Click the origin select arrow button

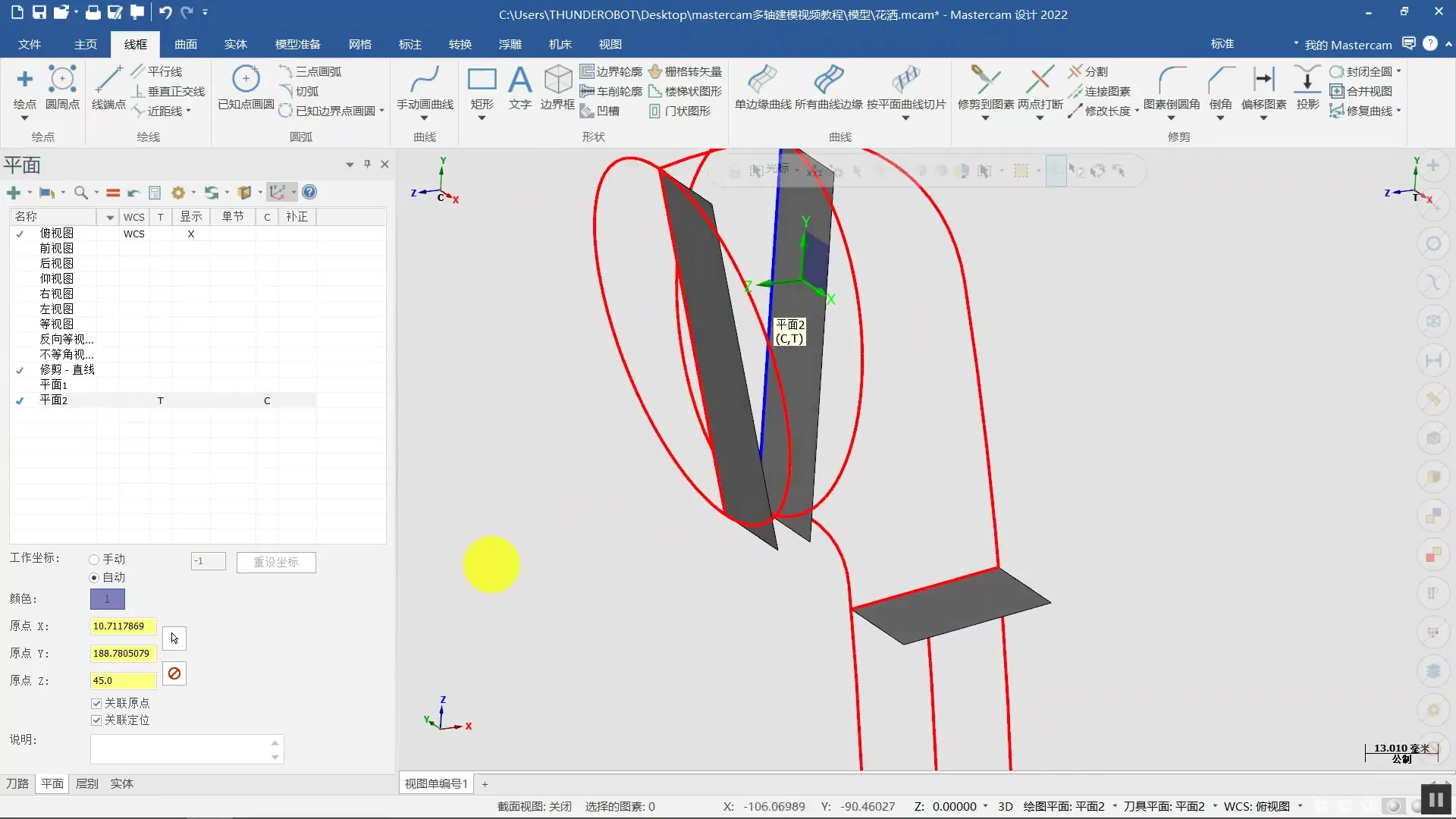(174, 639)
